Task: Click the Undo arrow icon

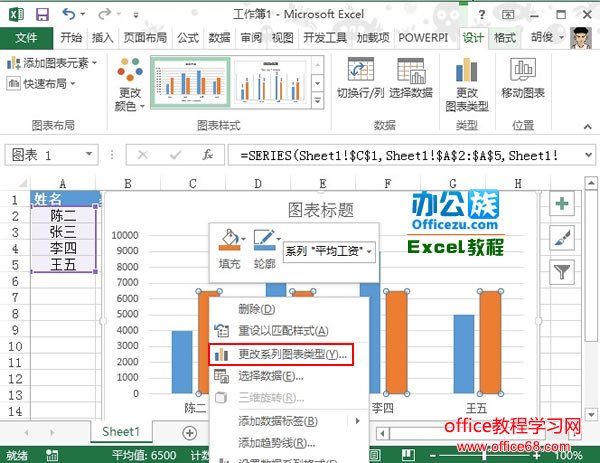Action: (x=69, y=14)
